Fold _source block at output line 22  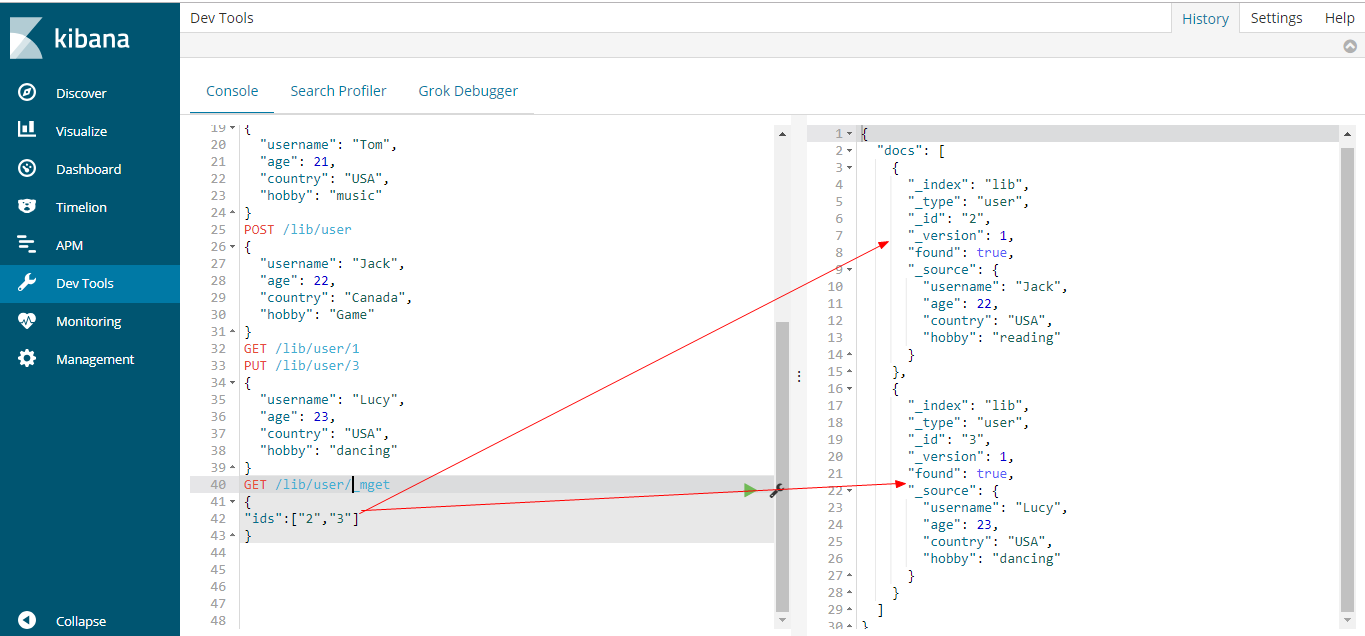pyautogui.click(x=850, y=490)
